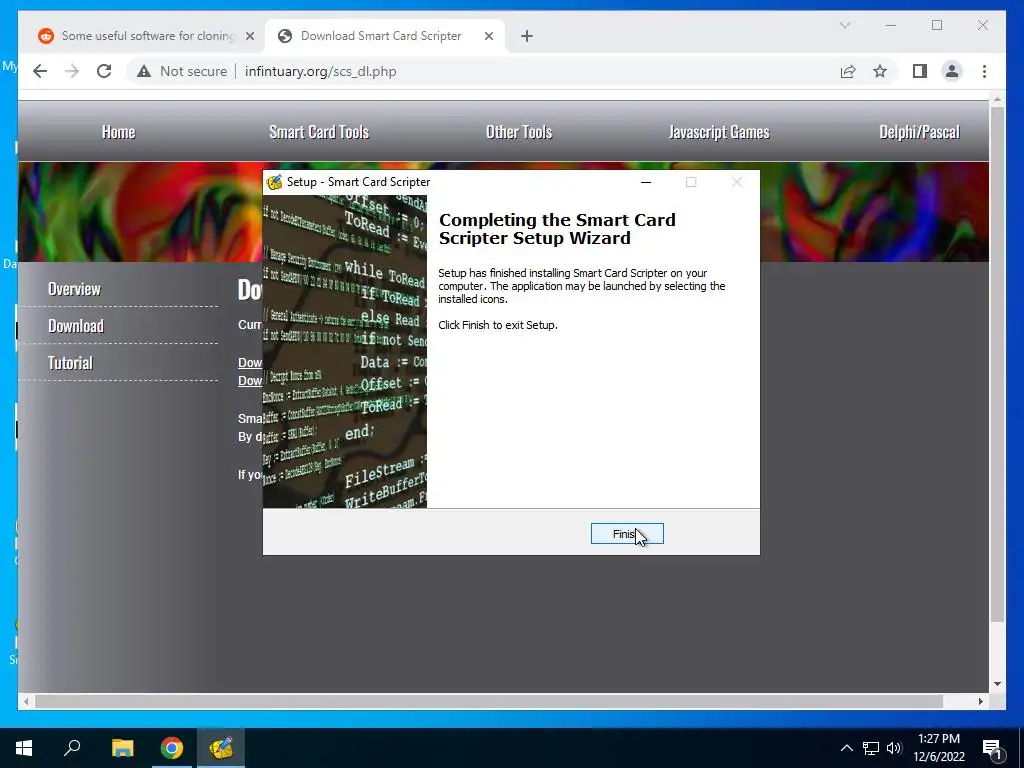Open File Explorer from the taskbar
This screenshot has height=768, width=1024.
(x=122, y=748)
